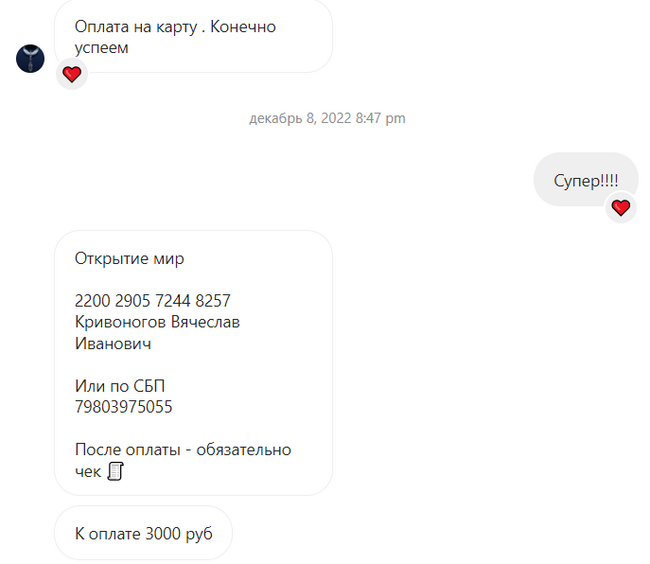Click the word "успеем" in first message
The height and width of the screenshot is (564, 650).
click(x=102, y=48)
